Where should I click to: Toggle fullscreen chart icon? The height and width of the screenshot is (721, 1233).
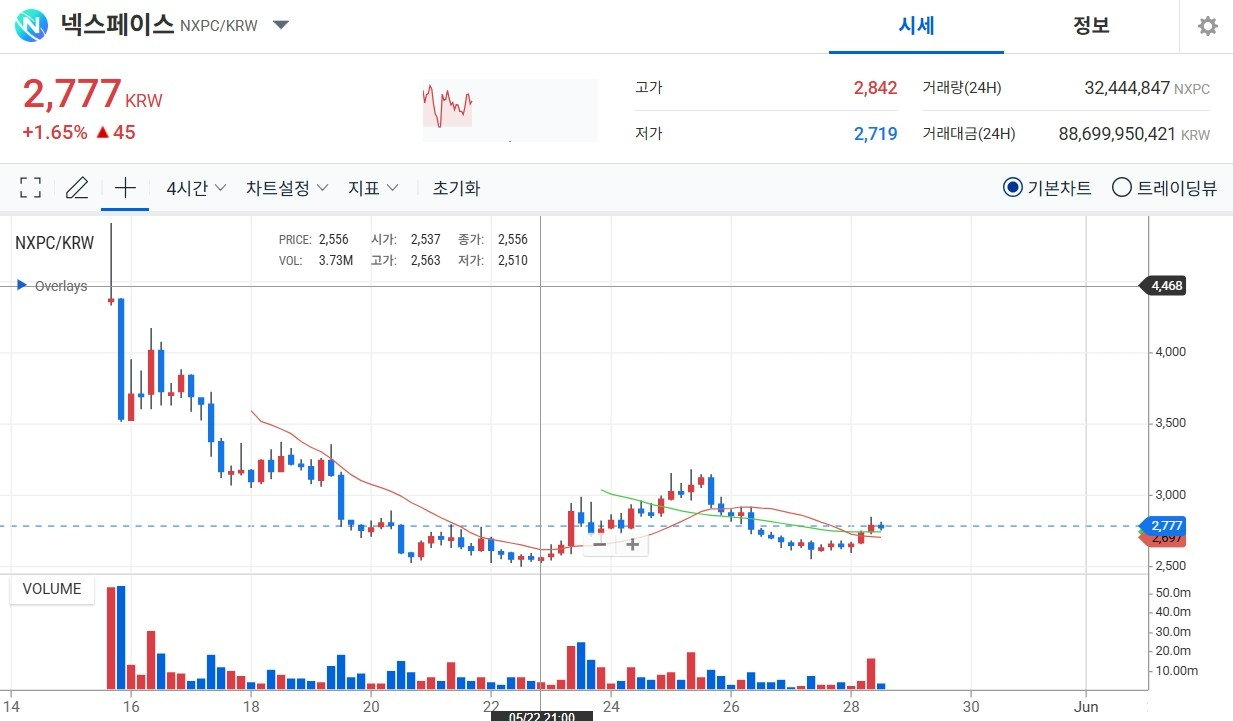pos(31,188)
